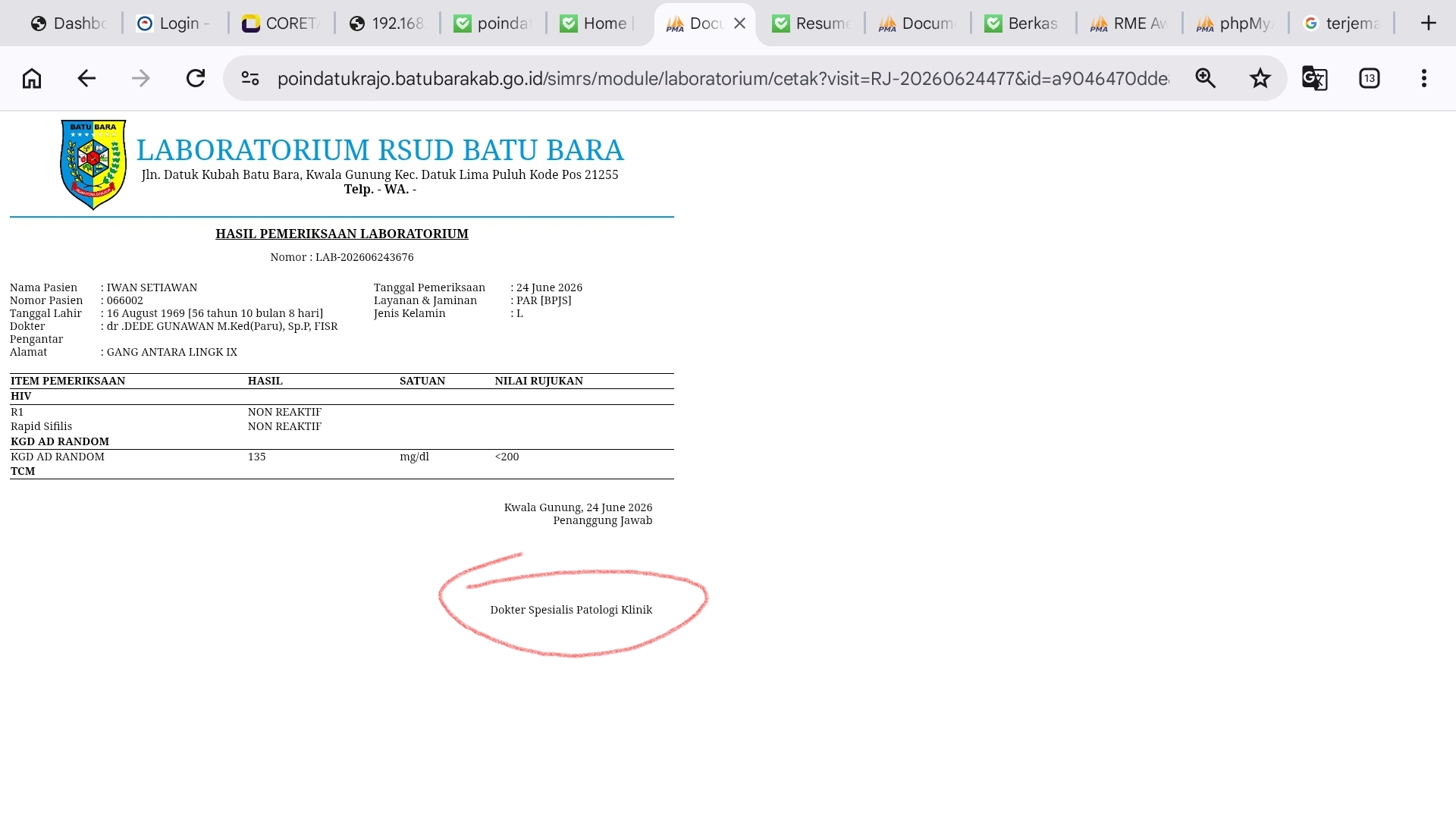Open the tab switcher showing 13
The image size is (1456, 829).
[x=1370, y=78]
